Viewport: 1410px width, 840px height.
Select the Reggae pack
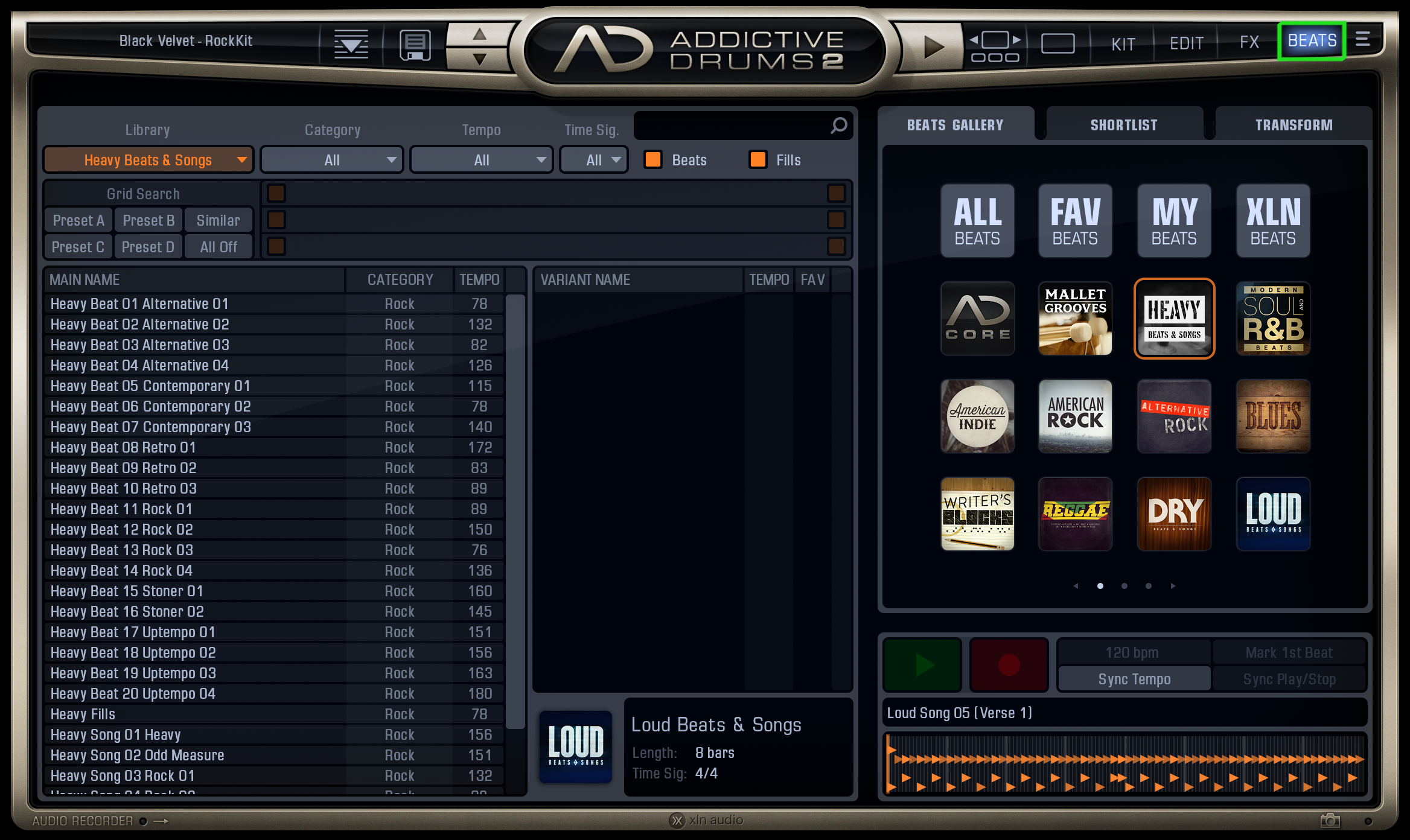(1075, 514)
